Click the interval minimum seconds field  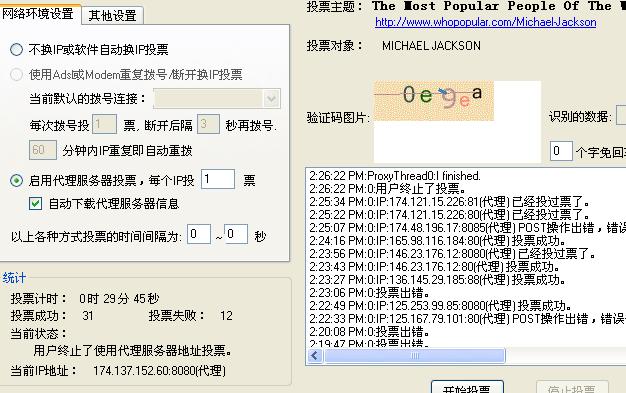point(199,234)
